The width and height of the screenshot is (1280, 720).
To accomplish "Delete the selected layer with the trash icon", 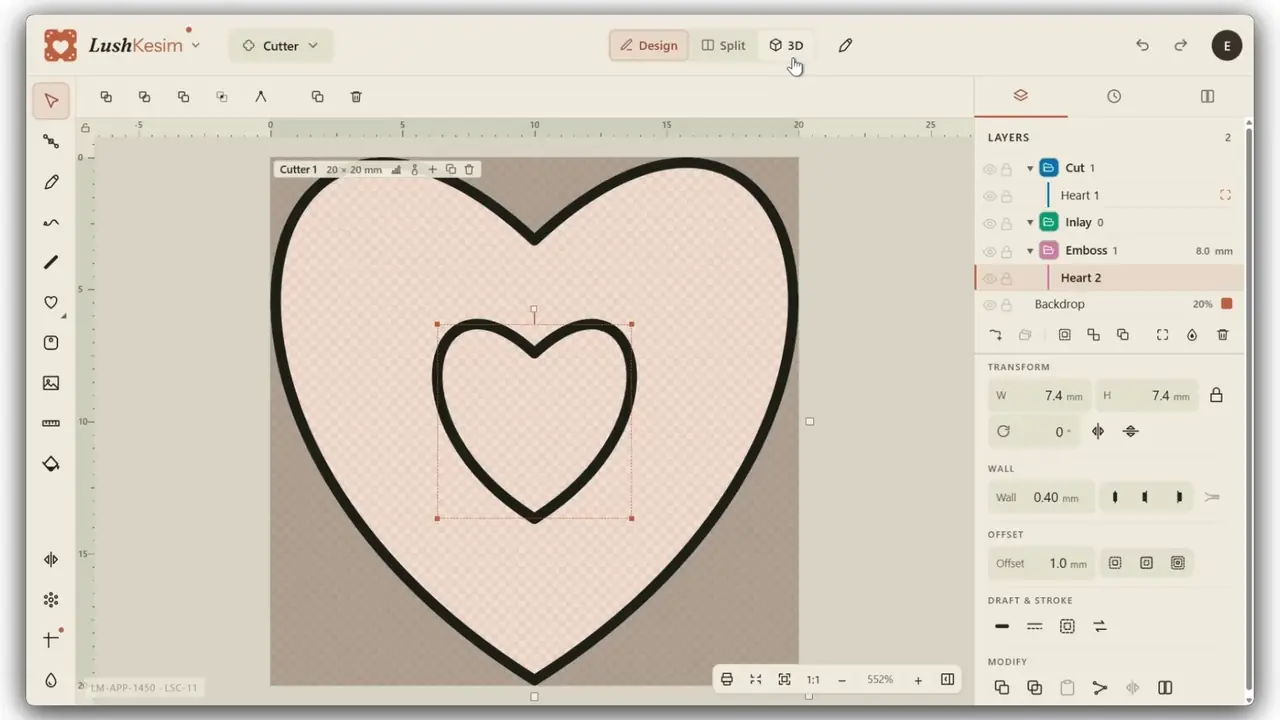I will point(1222,335).
